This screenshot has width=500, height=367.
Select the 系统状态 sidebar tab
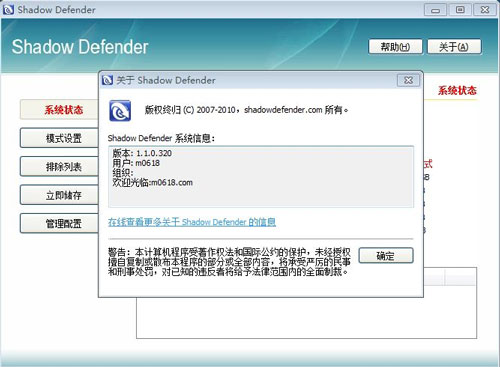59,110
